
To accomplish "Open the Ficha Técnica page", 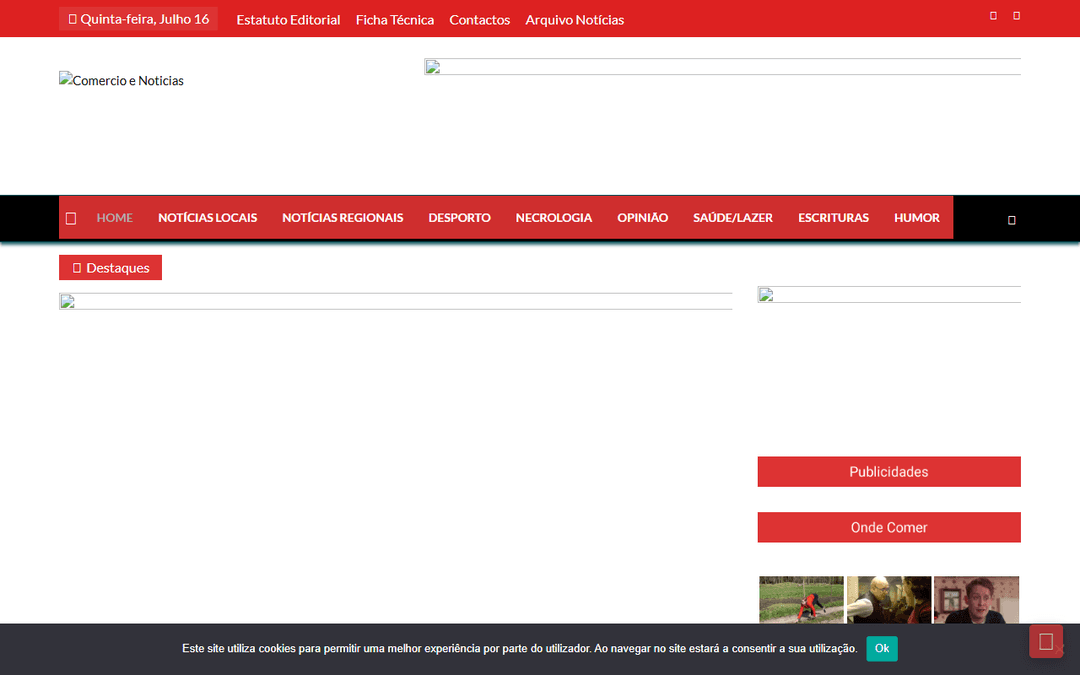I will point(395,19).
